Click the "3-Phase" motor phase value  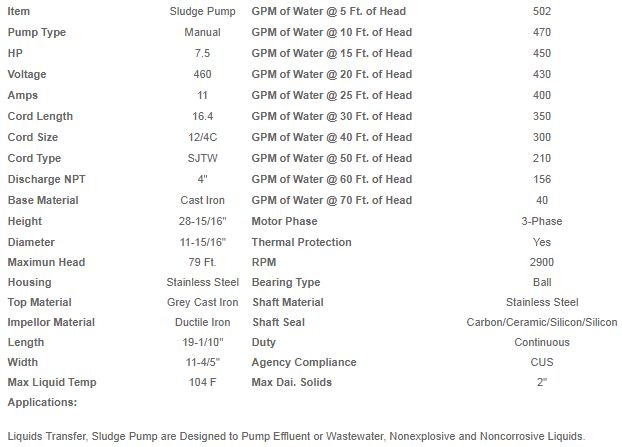point(542,221)
